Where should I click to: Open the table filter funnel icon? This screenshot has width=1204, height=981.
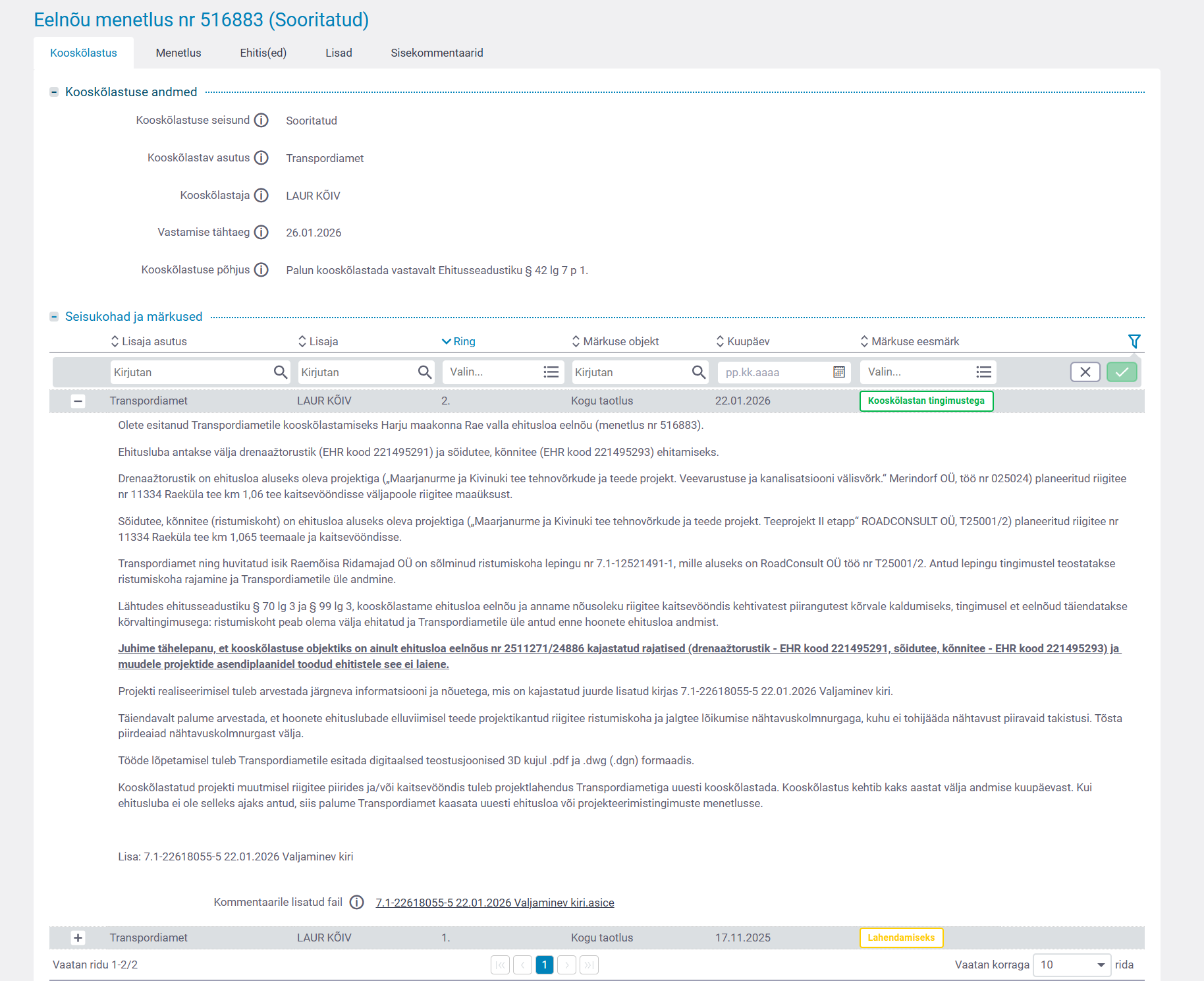coord(1134,341)
